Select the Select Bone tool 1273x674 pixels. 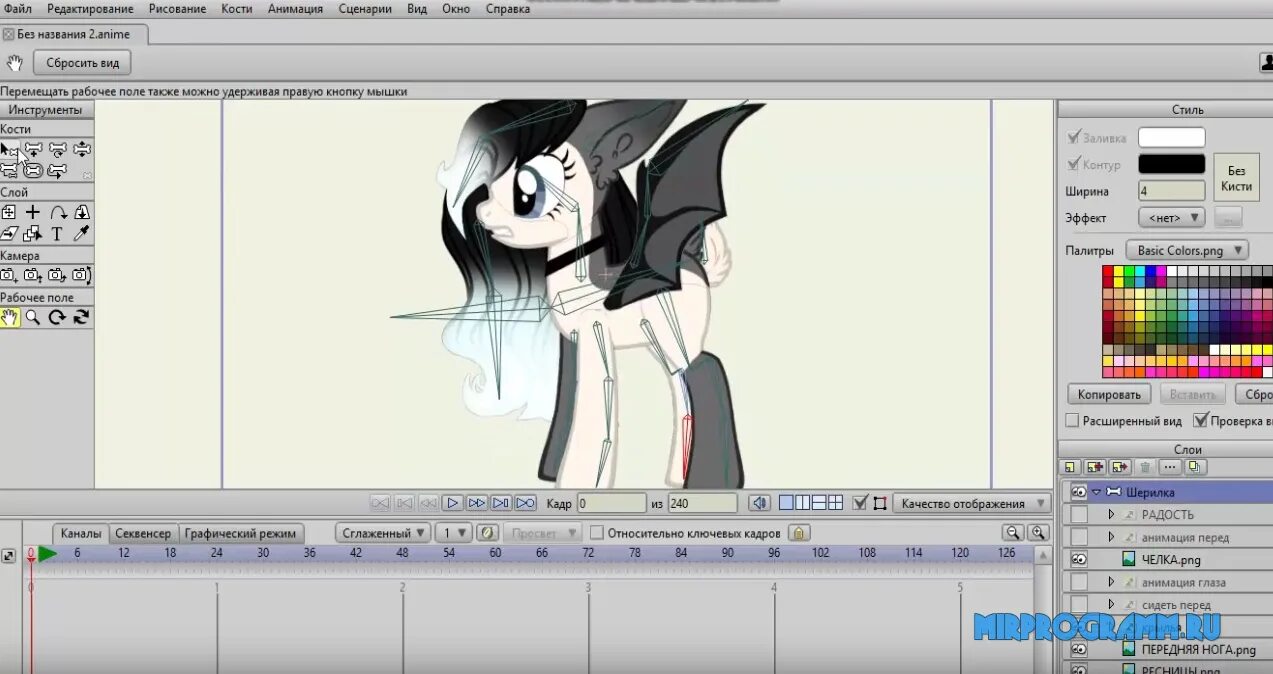[x=9, y=149]
